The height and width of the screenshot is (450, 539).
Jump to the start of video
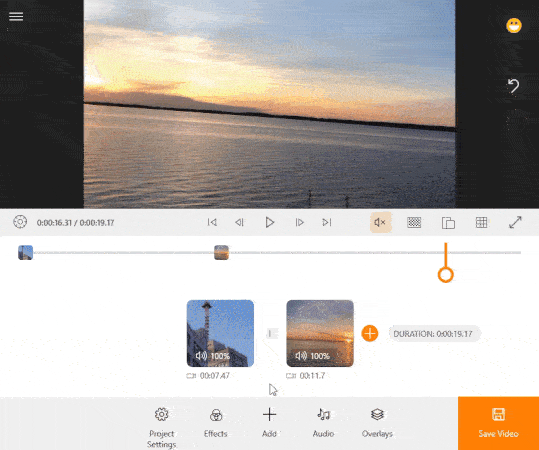point(212,222)
